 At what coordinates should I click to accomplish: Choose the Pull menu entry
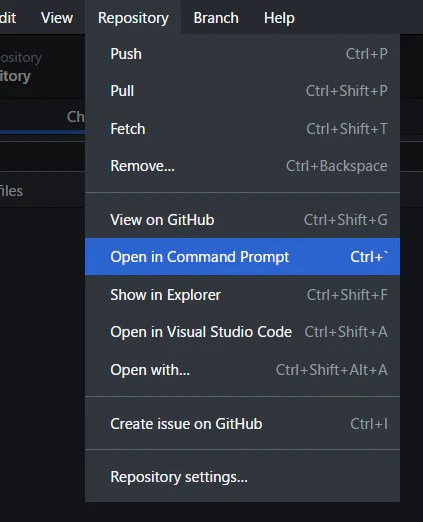tap(242, 91)
